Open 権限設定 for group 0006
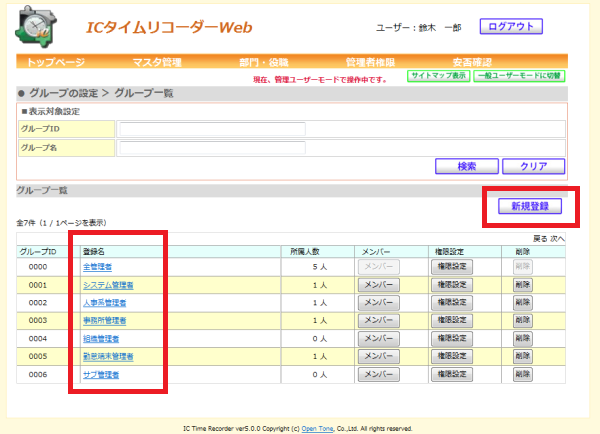 452,374
